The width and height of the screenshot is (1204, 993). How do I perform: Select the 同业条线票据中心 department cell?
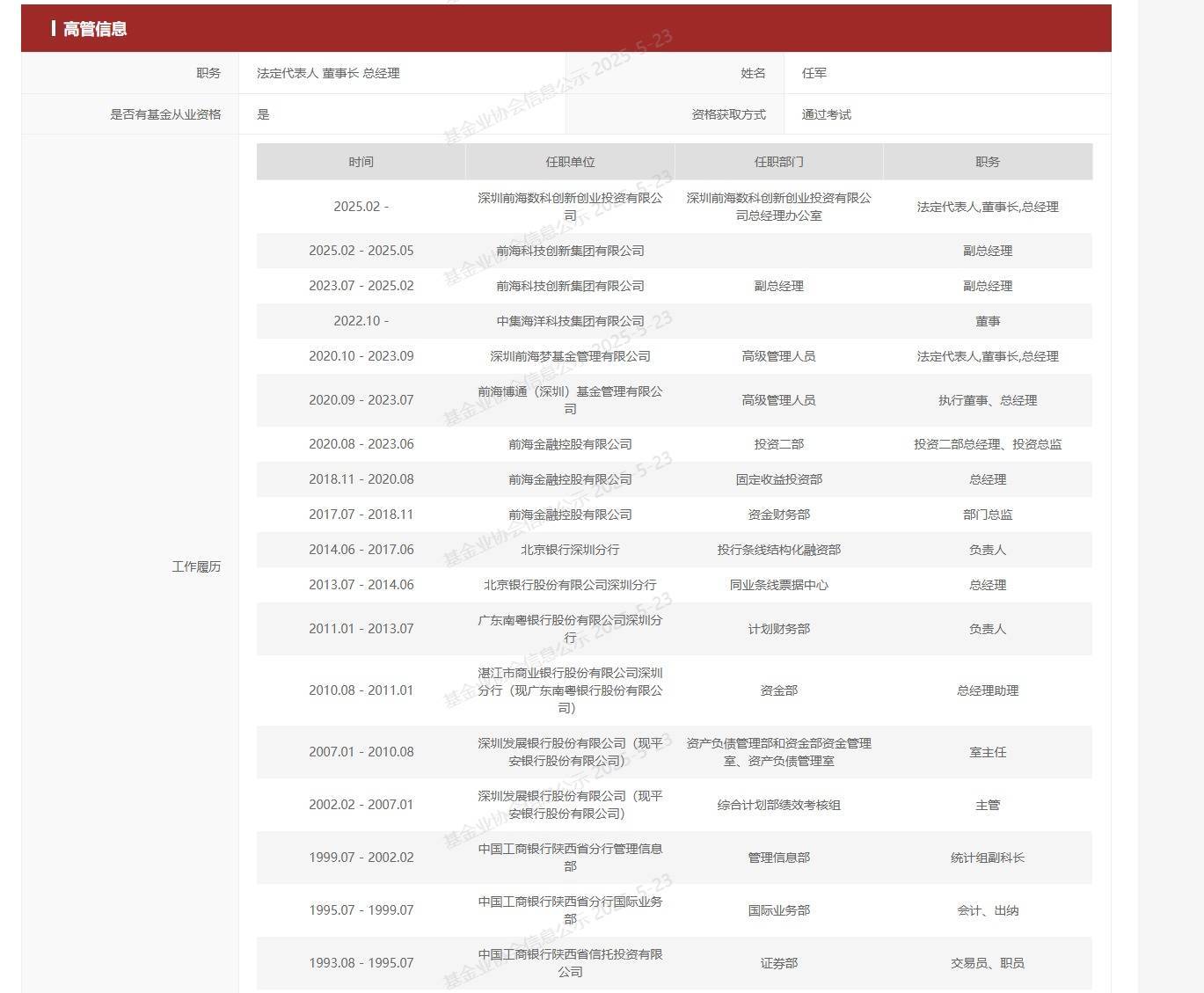pyautogui.click(x=778, y=585)
